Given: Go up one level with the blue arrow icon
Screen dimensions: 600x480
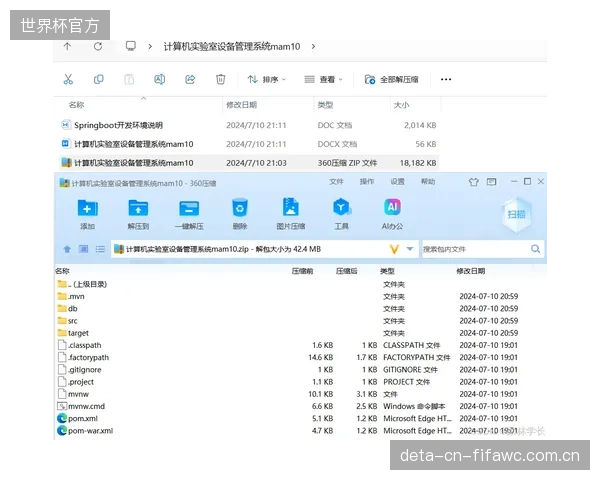Looking at the screenshot, I should (67, 249).
